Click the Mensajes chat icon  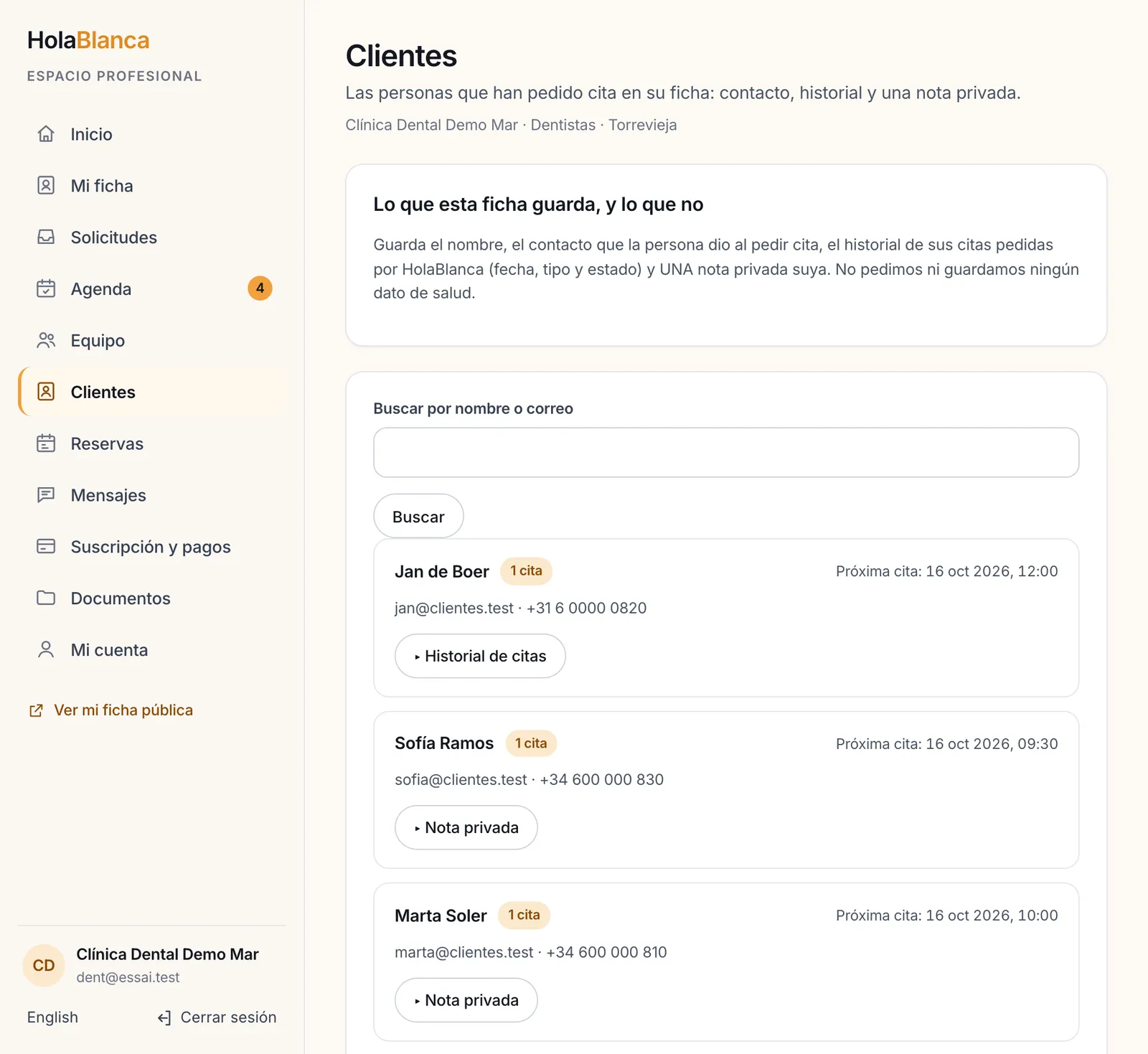point(46,495)
